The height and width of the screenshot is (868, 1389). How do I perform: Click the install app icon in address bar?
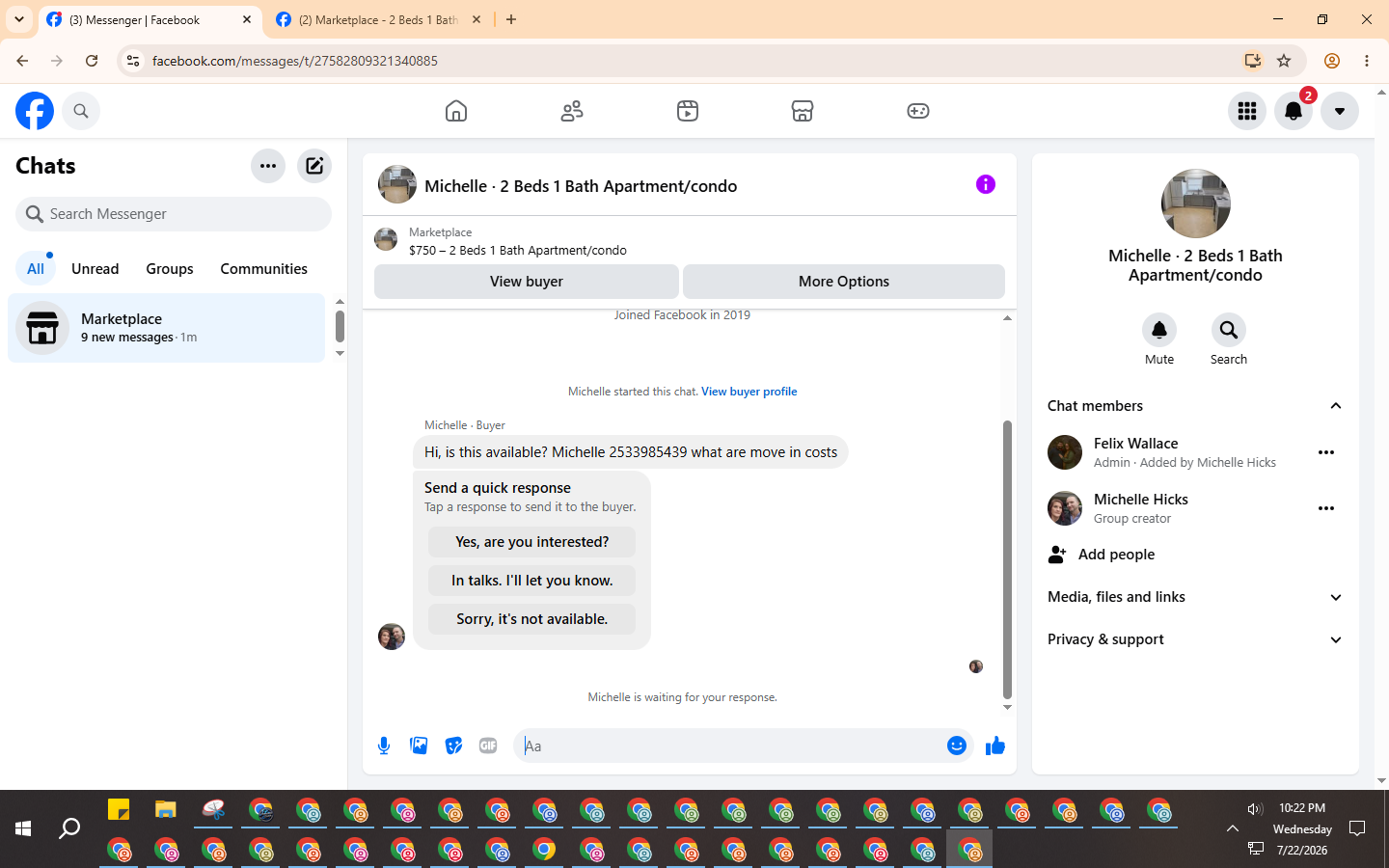[1252, 61]
